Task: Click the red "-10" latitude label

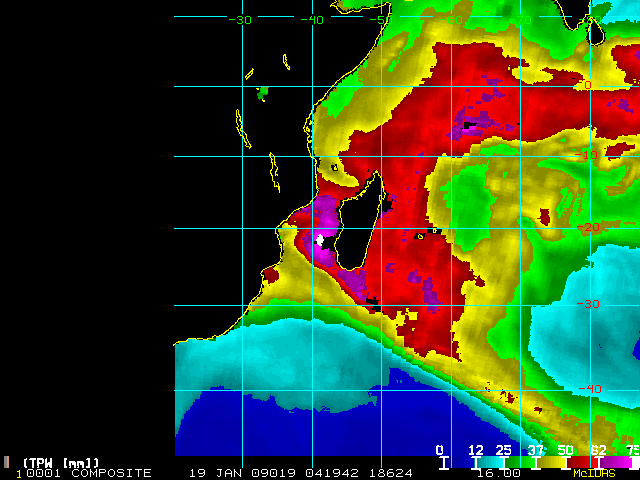Action: point(587,155)
